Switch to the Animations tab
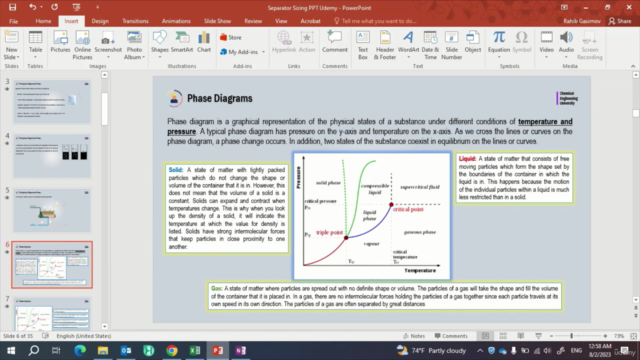Image resolution: width=640 pixels, height=360 pixels. (176, 21)
